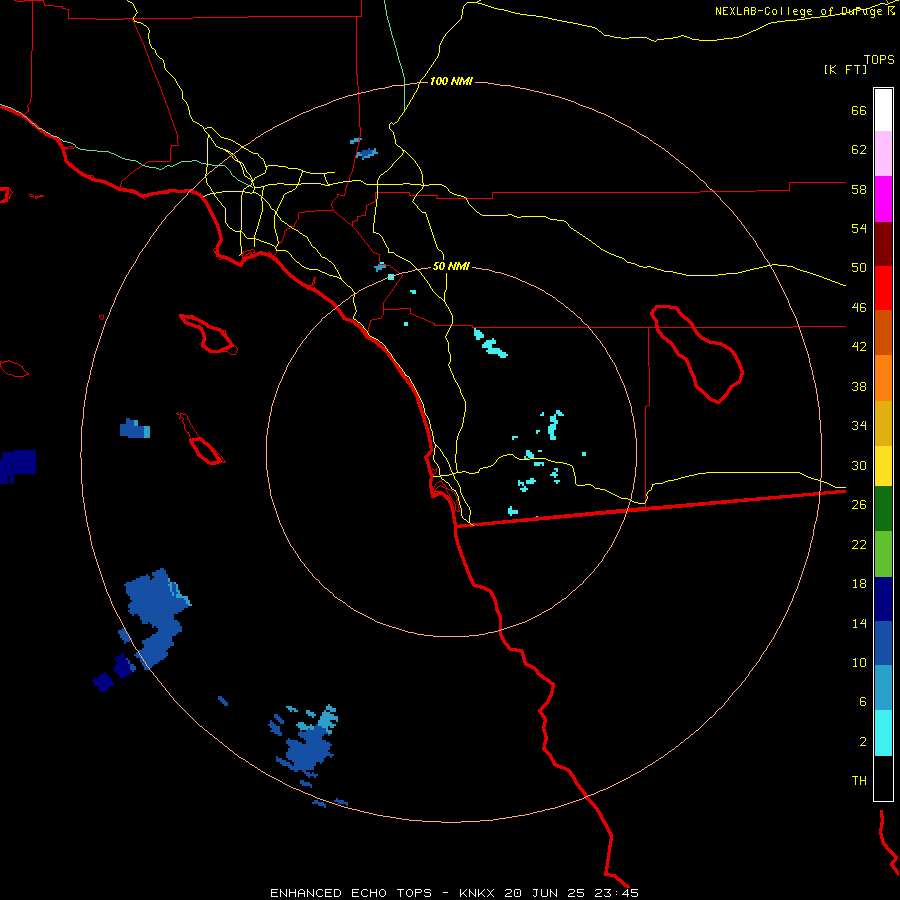
Task: Click the "TH" threshold label
Action: pos(859,781)
